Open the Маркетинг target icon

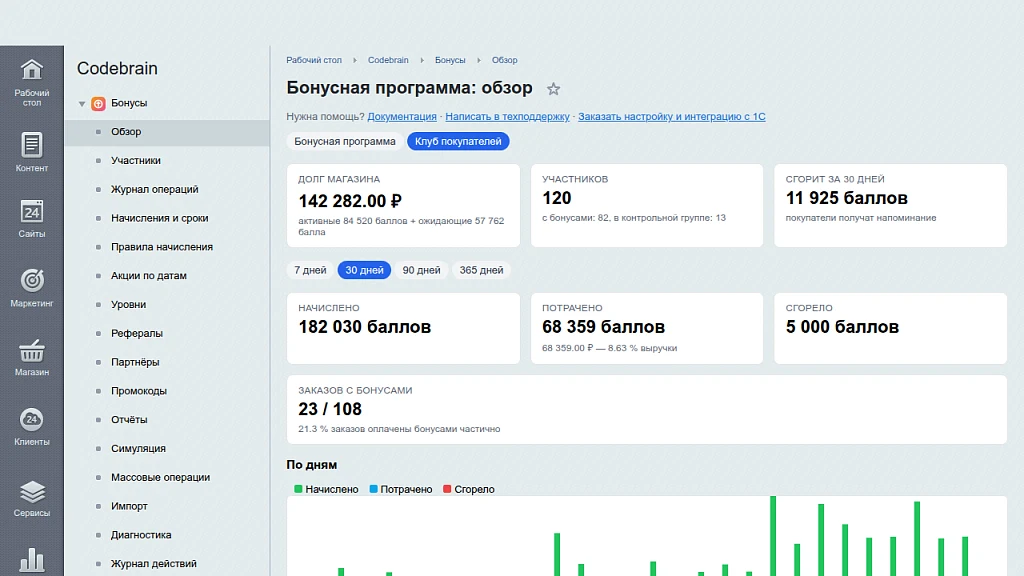[x=31, y=280]
